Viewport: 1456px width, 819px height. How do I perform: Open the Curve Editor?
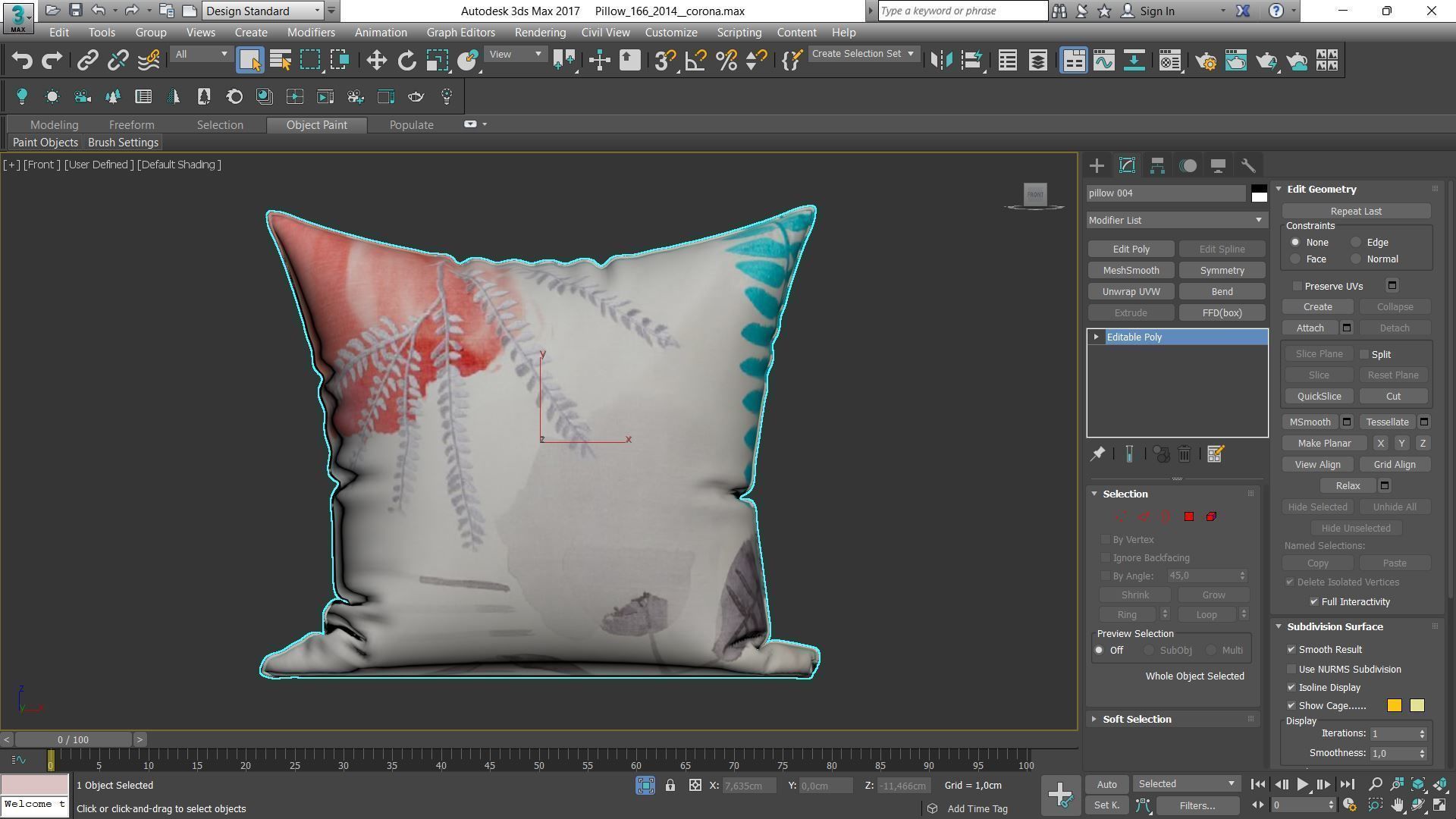tap(1104, 61)
